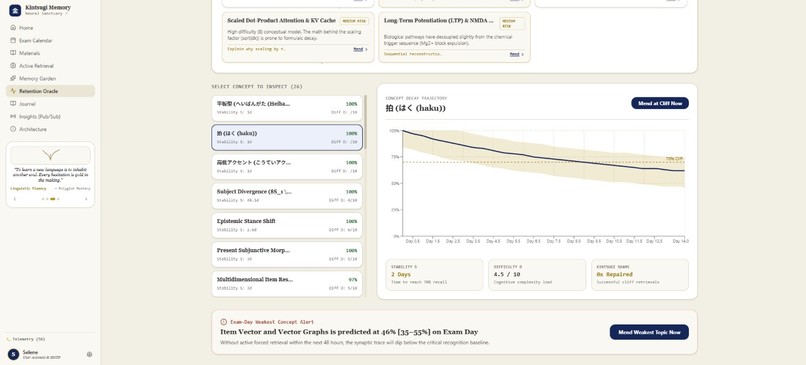
Task: Click the 70% Cliff label on chart
Action: tap(674, 159)
